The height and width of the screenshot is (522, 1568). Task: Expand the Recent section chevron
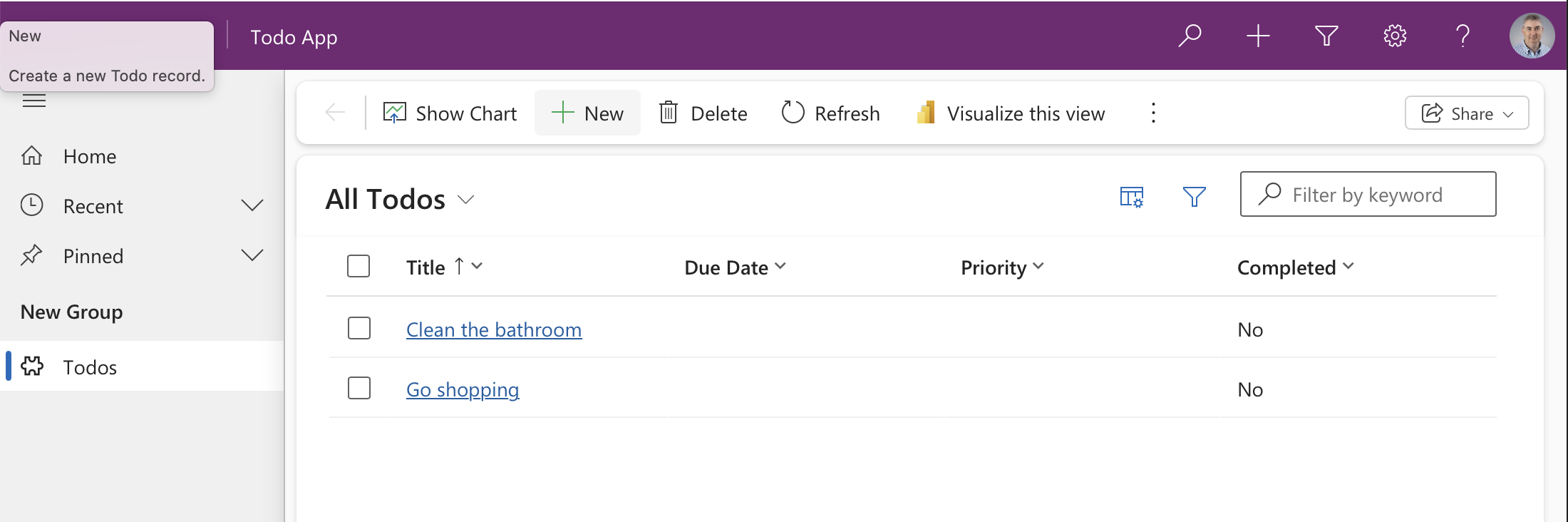tap(252, 205)
